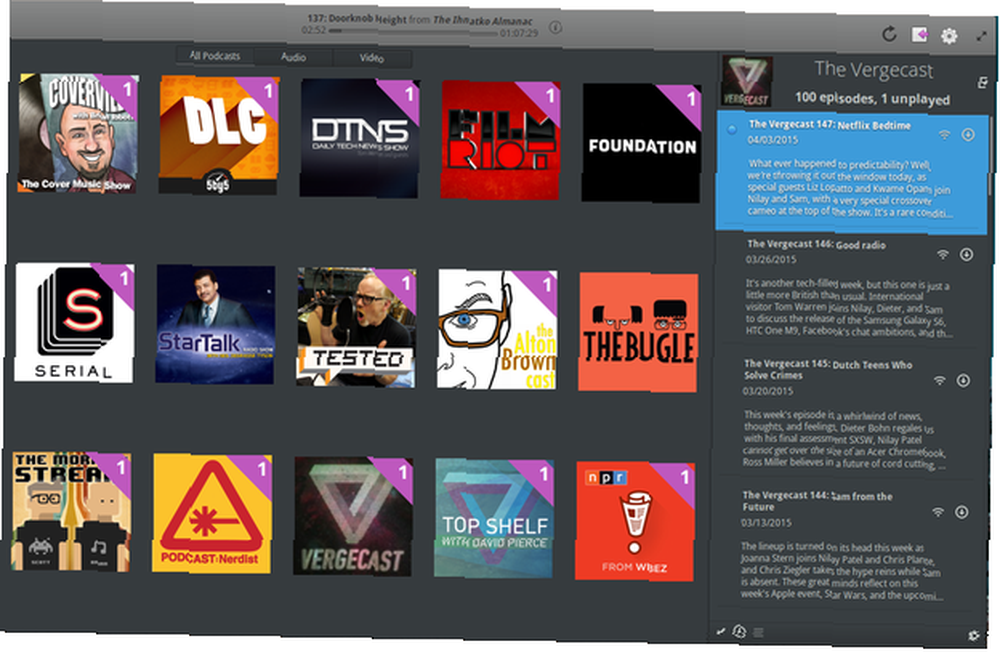Screen dimensions: 1000x652
Task: Refresh podcast feeds with the reload icon
Action: [890, 33]
